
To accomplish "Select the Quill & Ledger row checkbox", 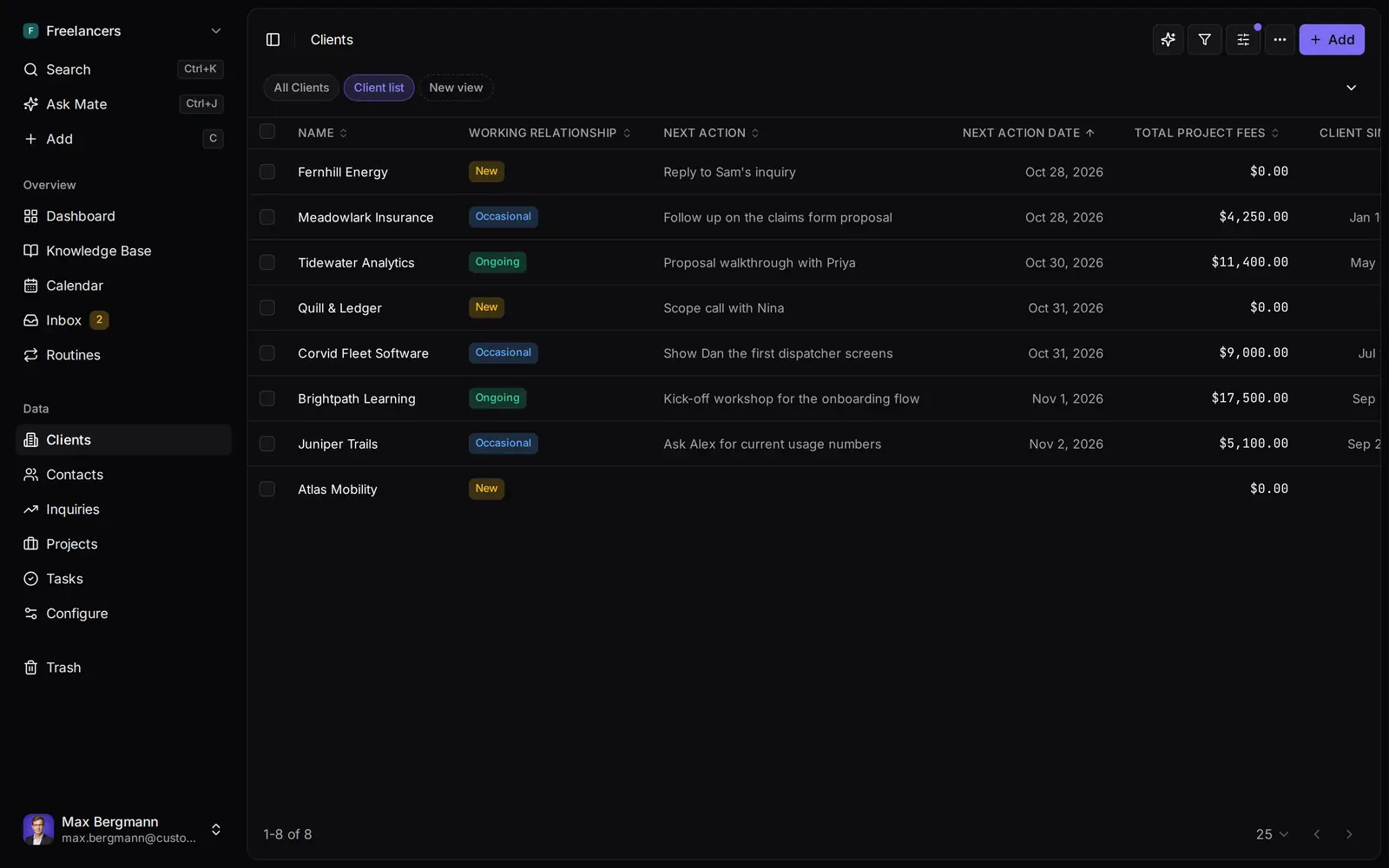I will coord(267,308).
